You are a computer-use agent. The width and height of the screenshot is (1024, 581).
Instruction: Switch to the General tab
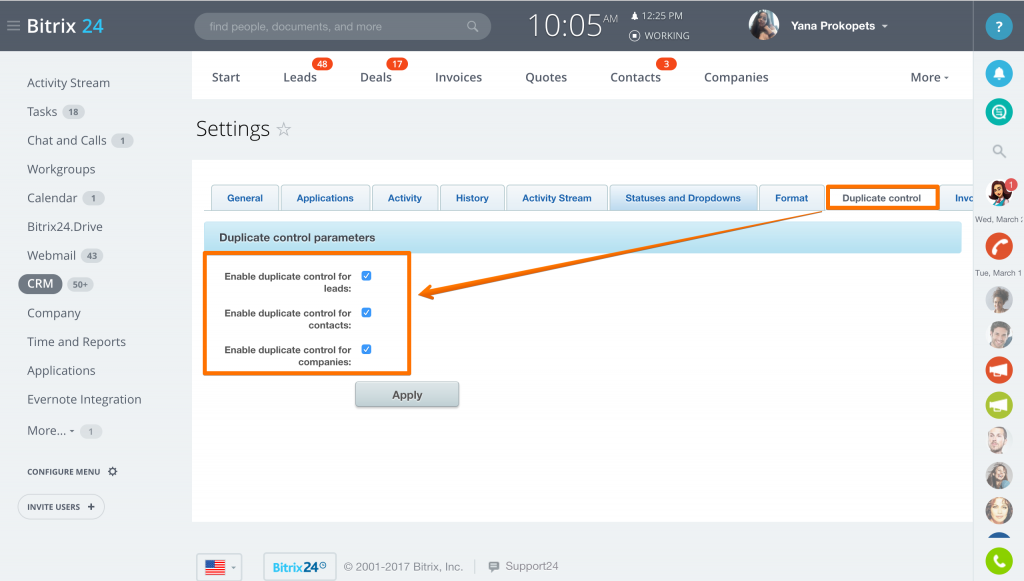tap(245, 198)
